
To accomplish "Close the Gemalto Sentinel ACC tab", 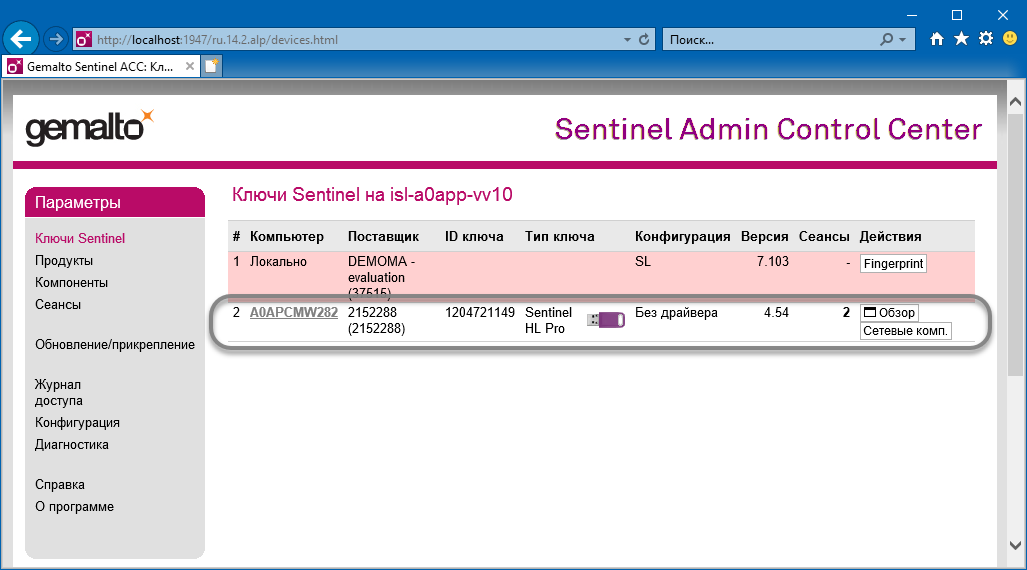I will point(189,66).
